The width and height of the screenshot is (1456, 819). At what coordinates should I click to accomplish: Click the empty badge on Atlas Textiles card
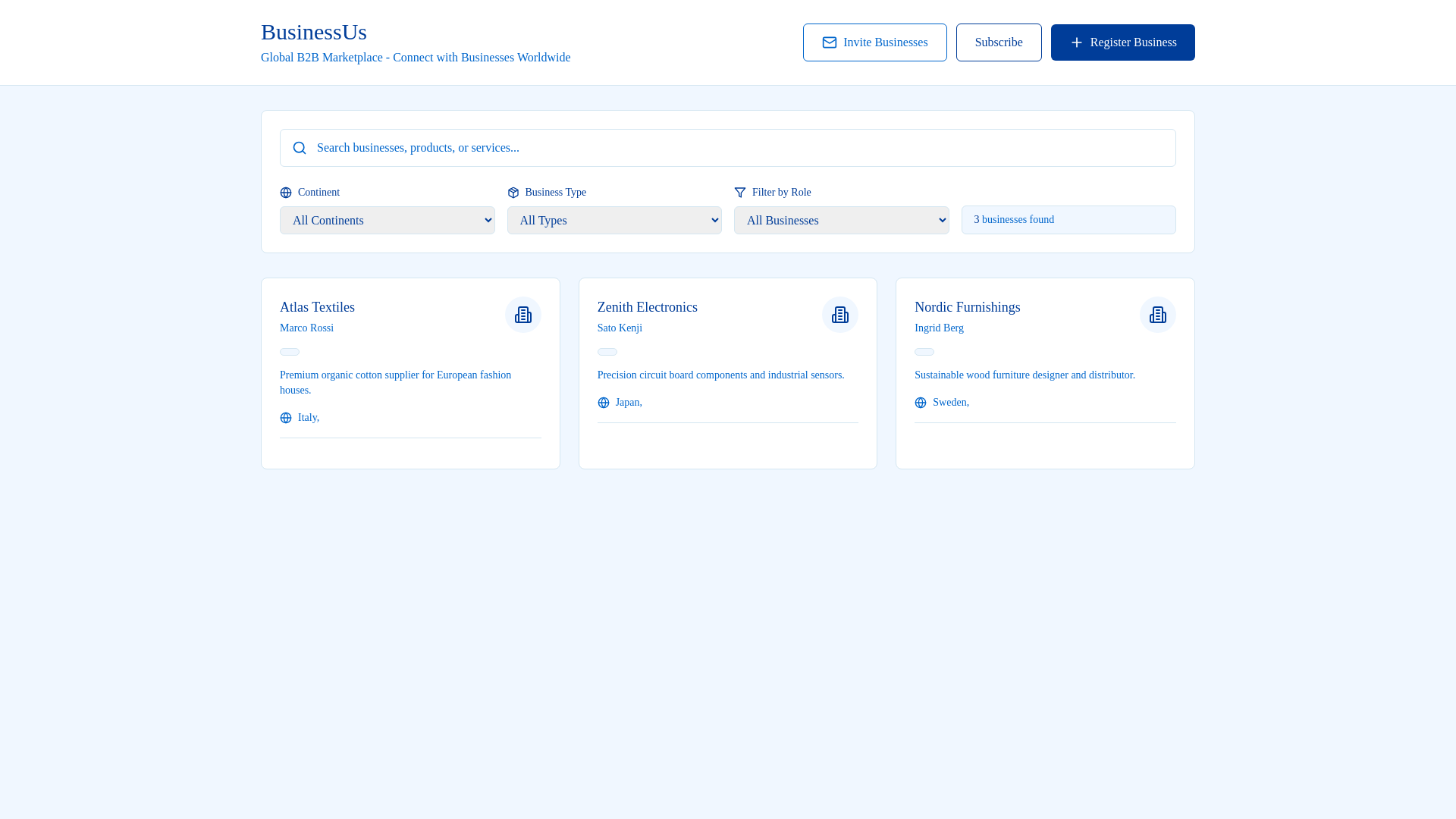point(290,352)
